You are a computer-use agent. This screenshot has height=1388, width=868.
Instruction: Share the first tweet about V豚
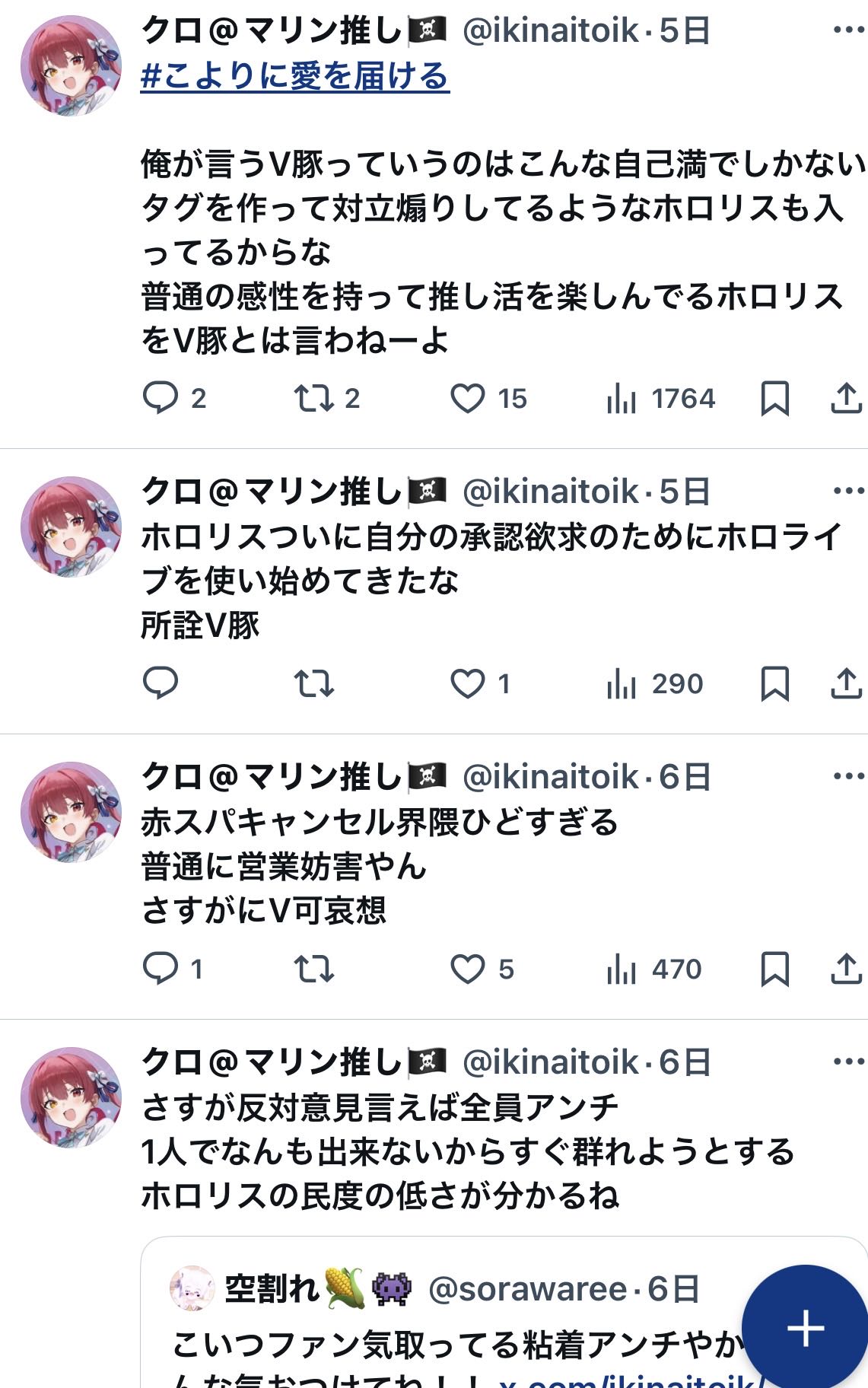tap(845, 398)
